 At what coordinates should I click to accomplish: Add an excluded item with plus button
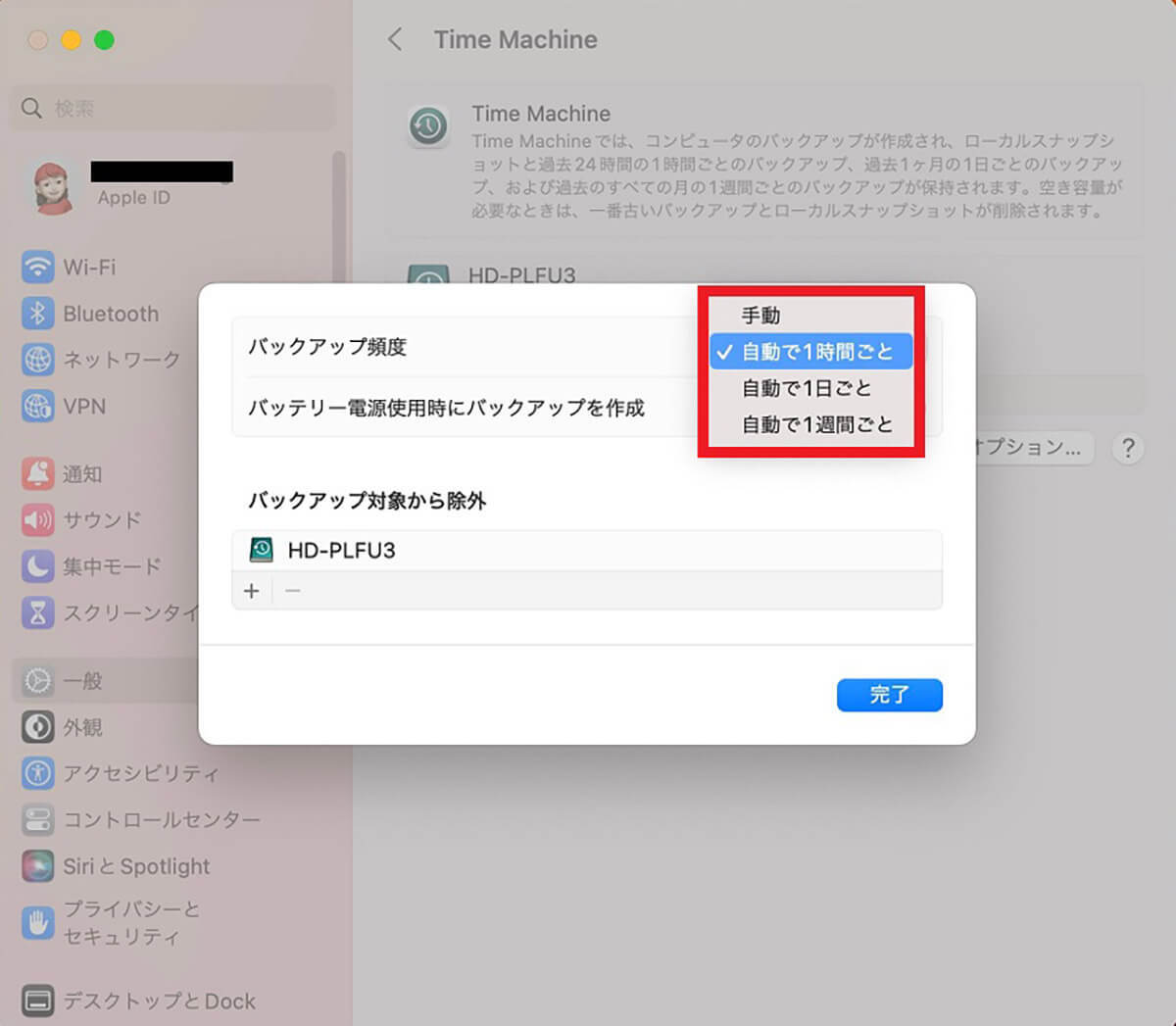tap(252, 591)
